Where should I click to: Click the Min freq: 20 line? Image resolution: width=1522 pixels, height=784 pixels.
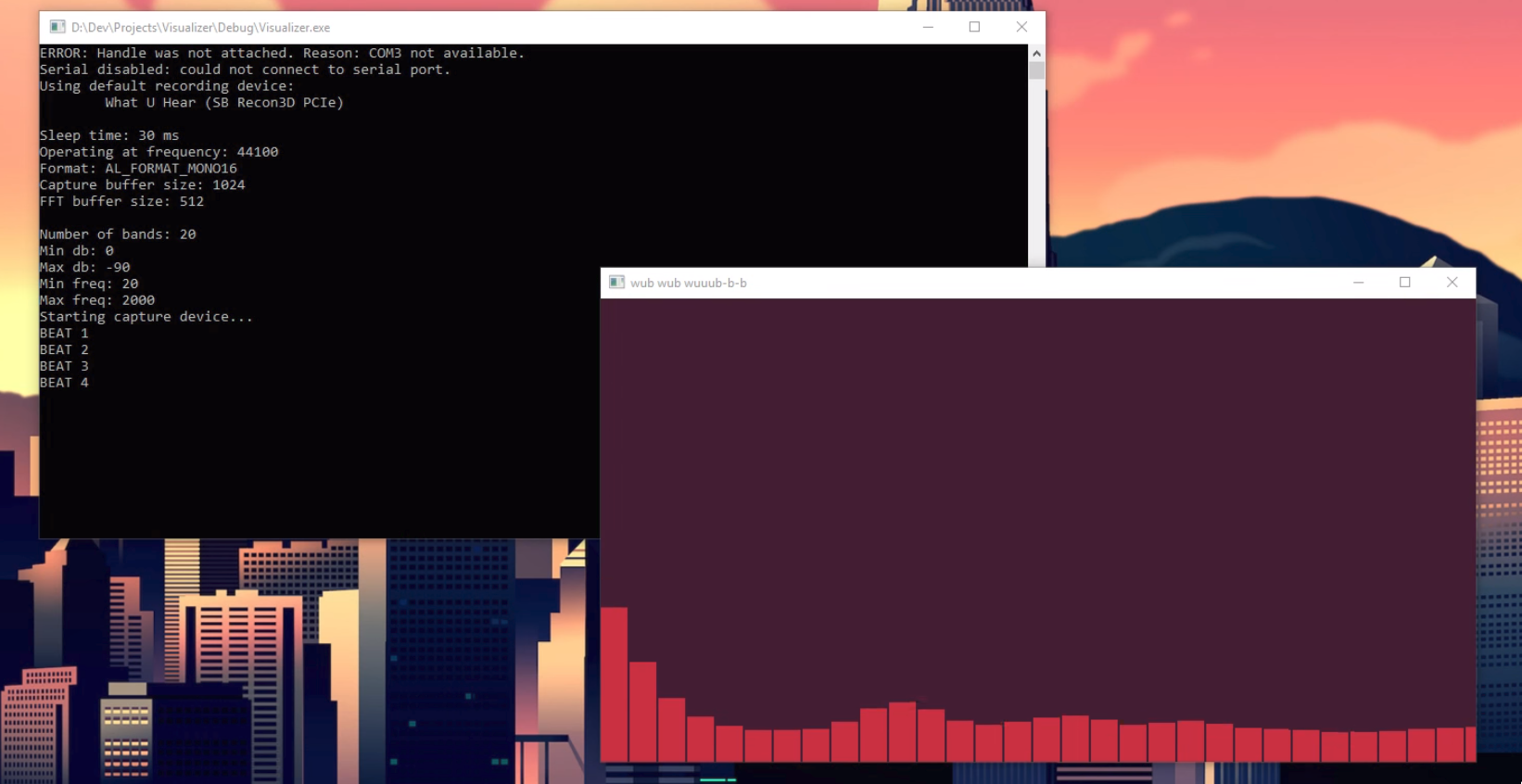(x=89, y=284)
